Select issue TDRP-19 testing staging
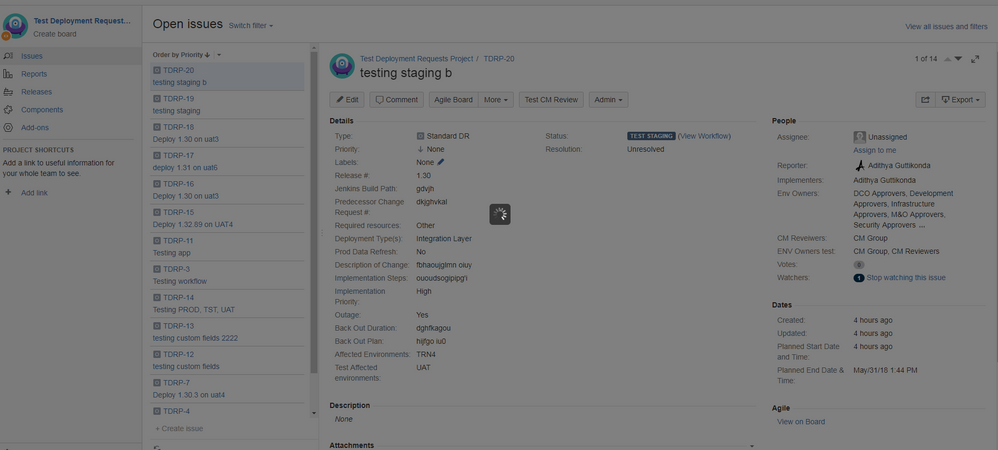Viewport: 998px width, 450px height. (227, 105)
